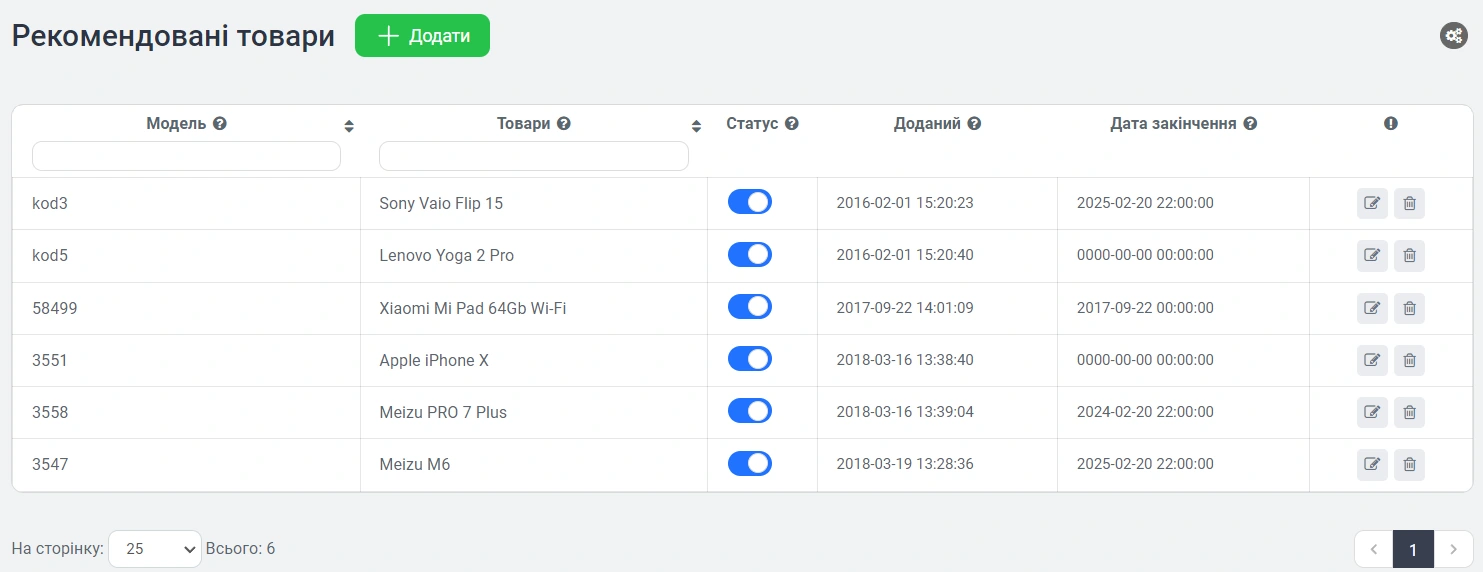Image resolution: width=1483 pixels, height=572 pixels.
Task: Toggle status switch for Apple iPhone X
Action: click(749, 358)
